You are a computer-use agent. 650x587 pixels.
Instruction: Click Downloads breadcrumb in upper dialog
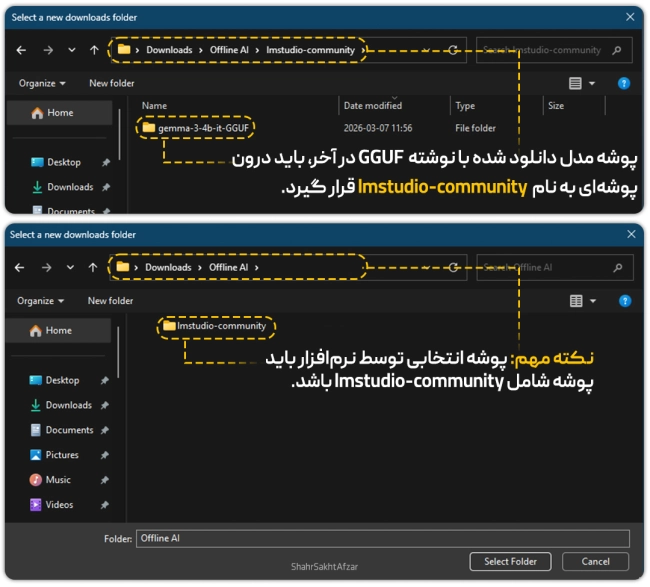(169, 50)
